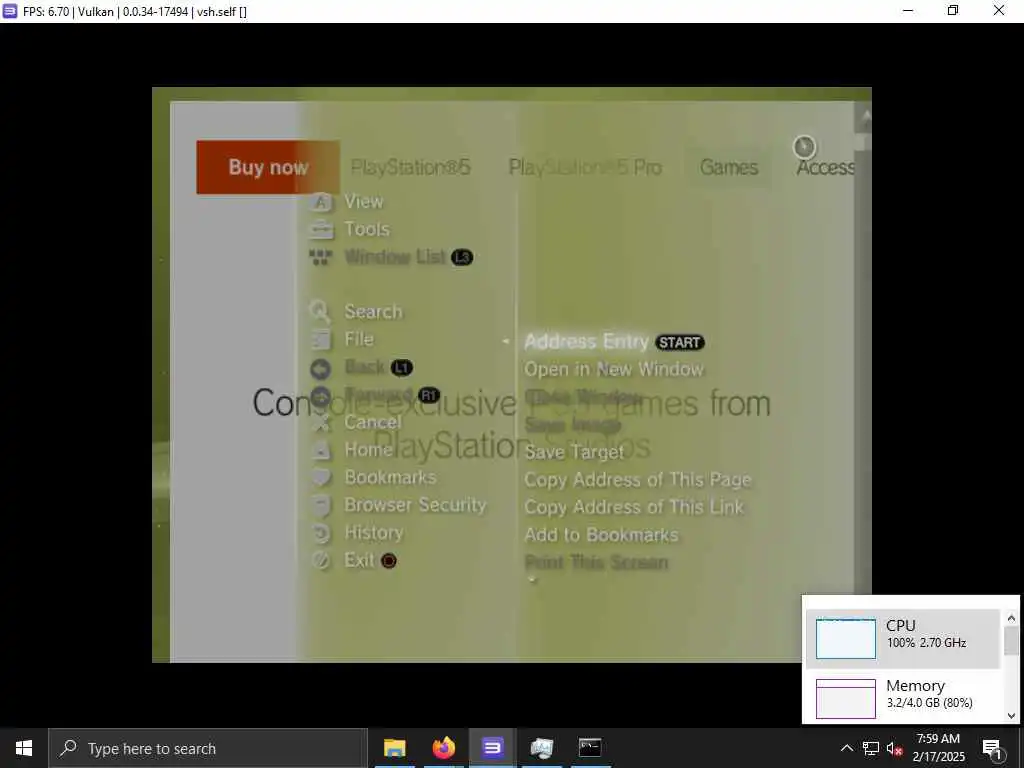Show hidden tray icons chevron
Screen dimensions: 1024x768
(x=846, y=748)
